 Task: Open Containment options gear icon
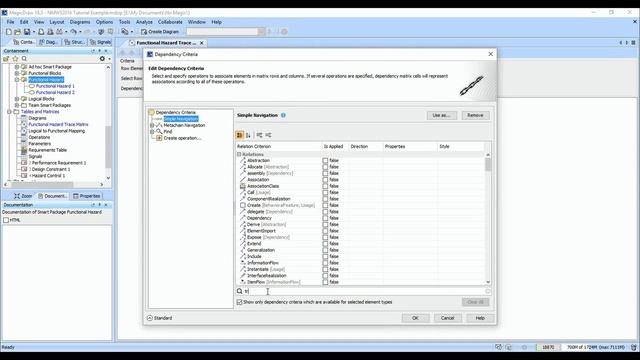point(102,59)
